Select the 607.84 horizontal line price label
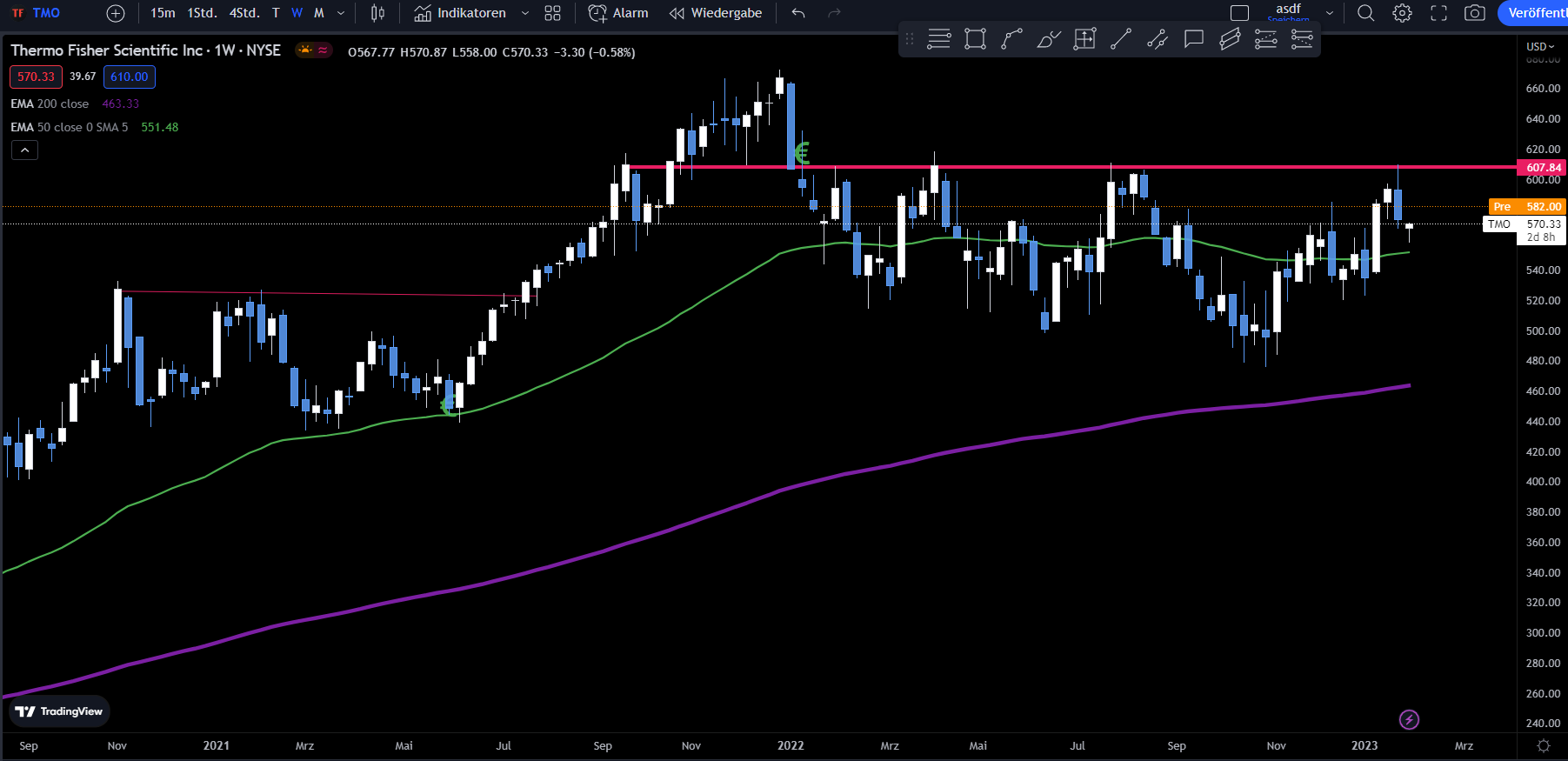 pyautogui.click(x=1543, y=167)
